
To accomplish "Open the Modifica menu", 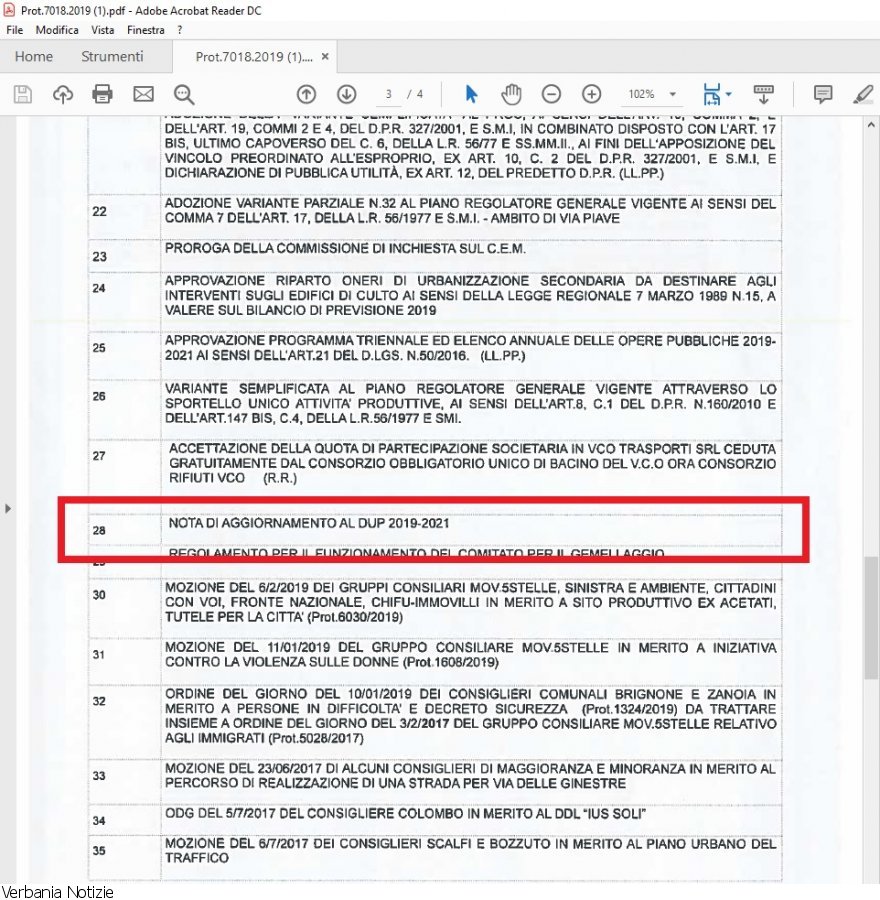I will [57, 30].
